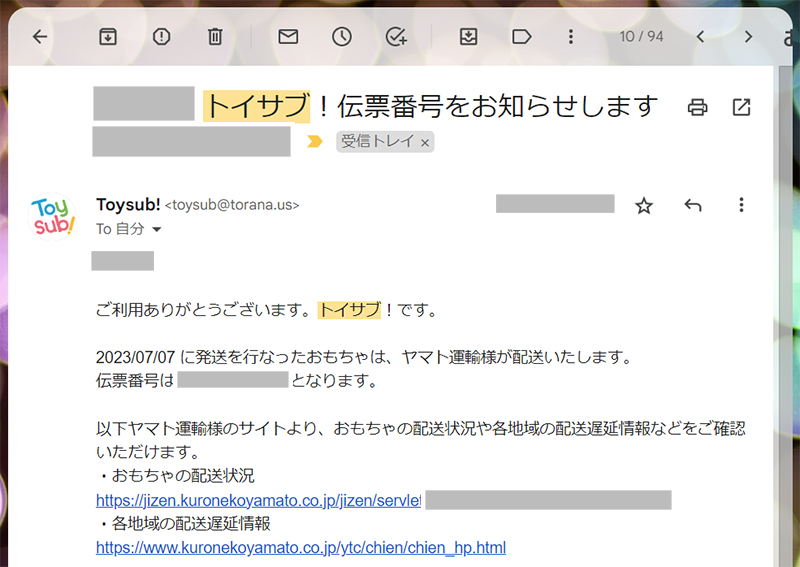Open the jizen.kuronekoyamato.co.jp tracking link

pos(259,501)
